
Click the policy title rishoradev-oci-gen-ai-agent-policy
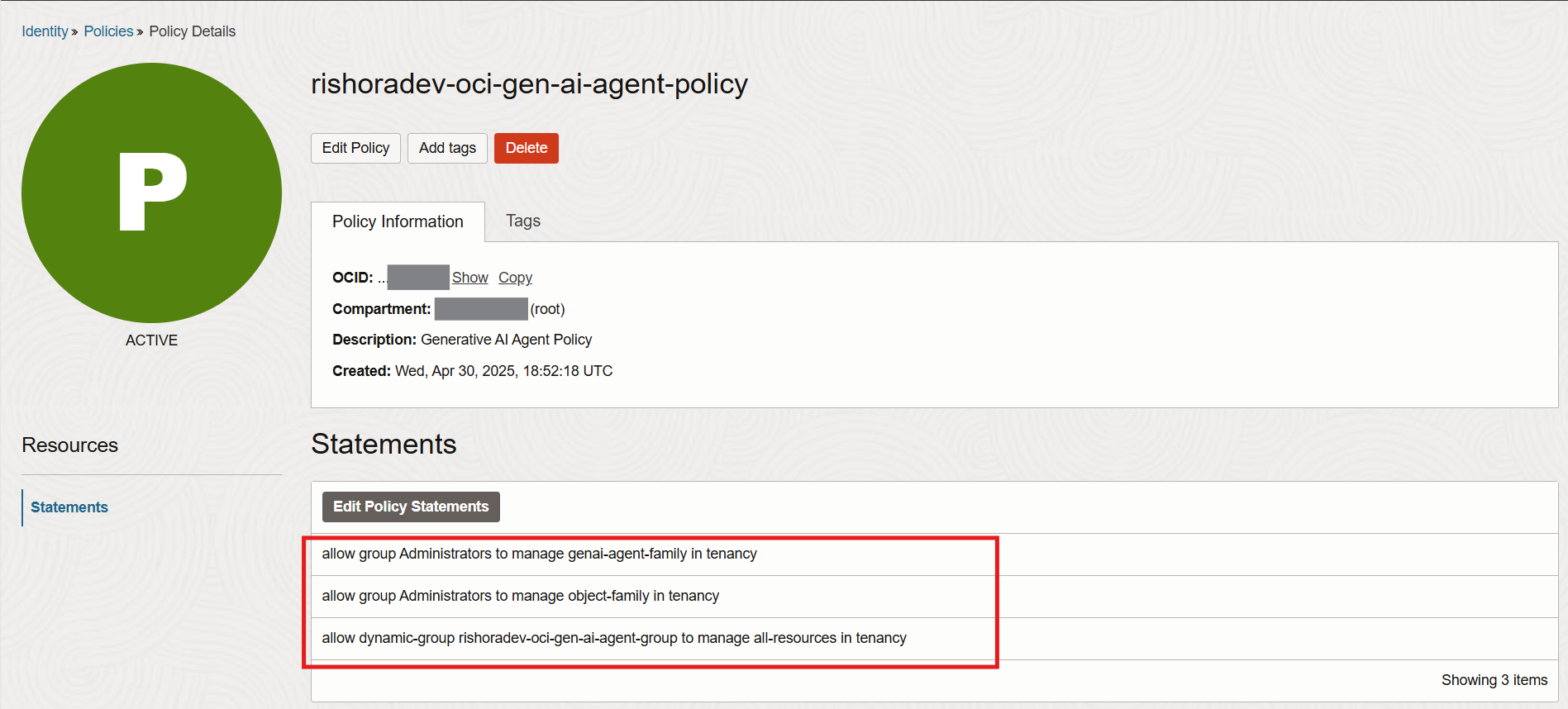tap(529, 83)
